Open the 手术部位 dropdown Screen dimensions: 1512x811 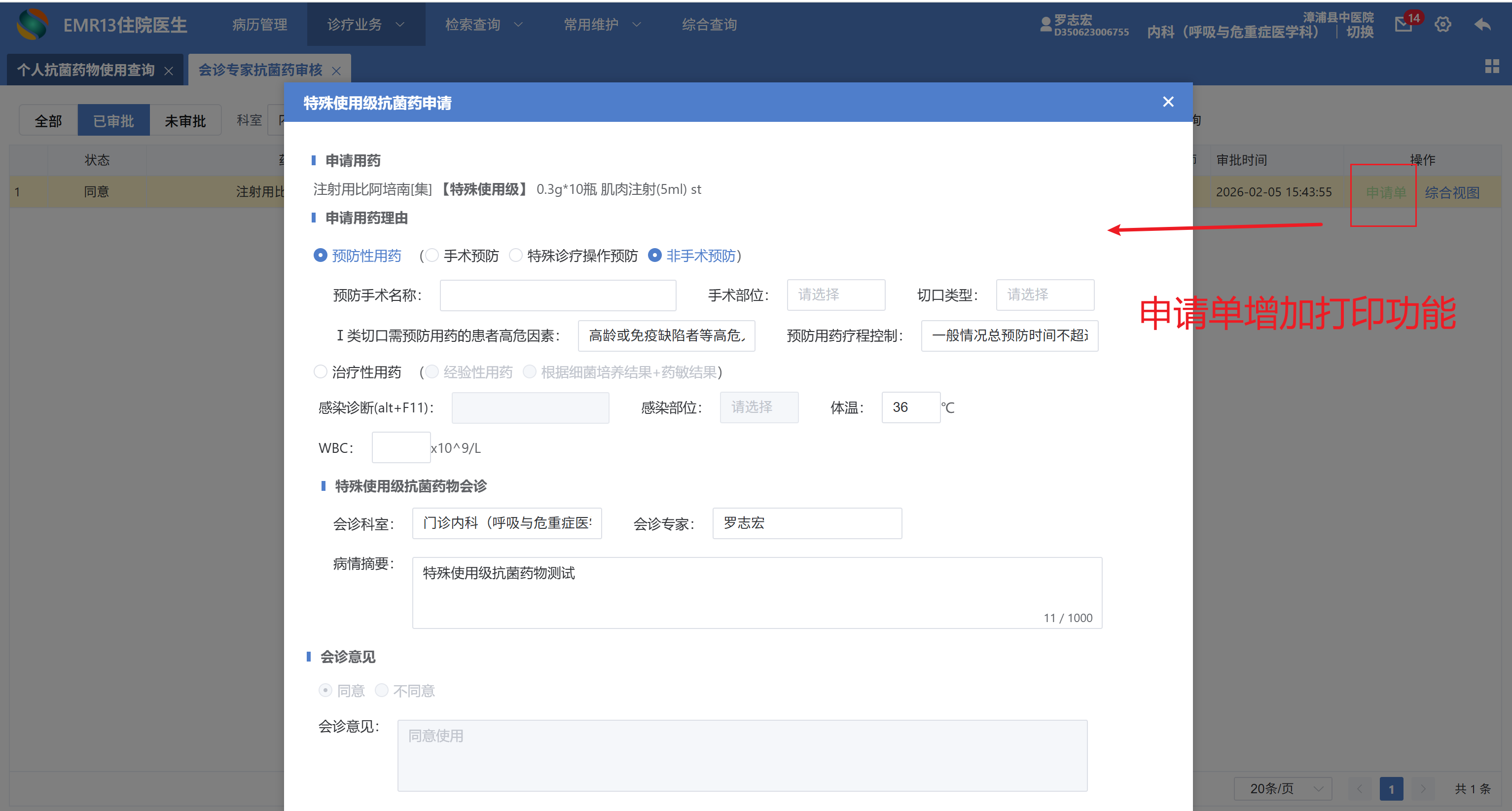coord(835,295)
